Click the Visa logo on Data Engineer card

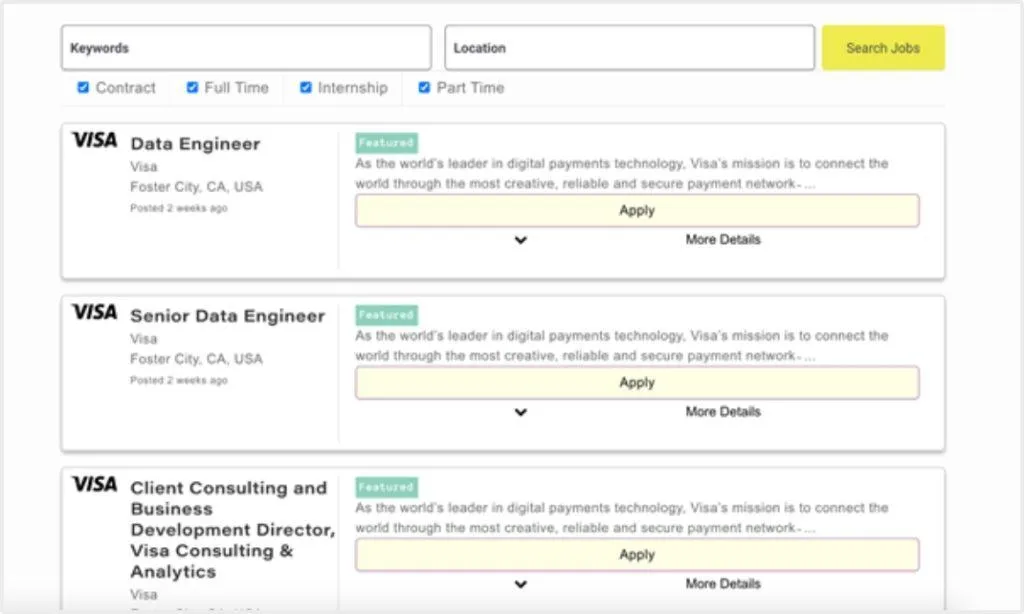pyautogui.click(x=95, y=140)
